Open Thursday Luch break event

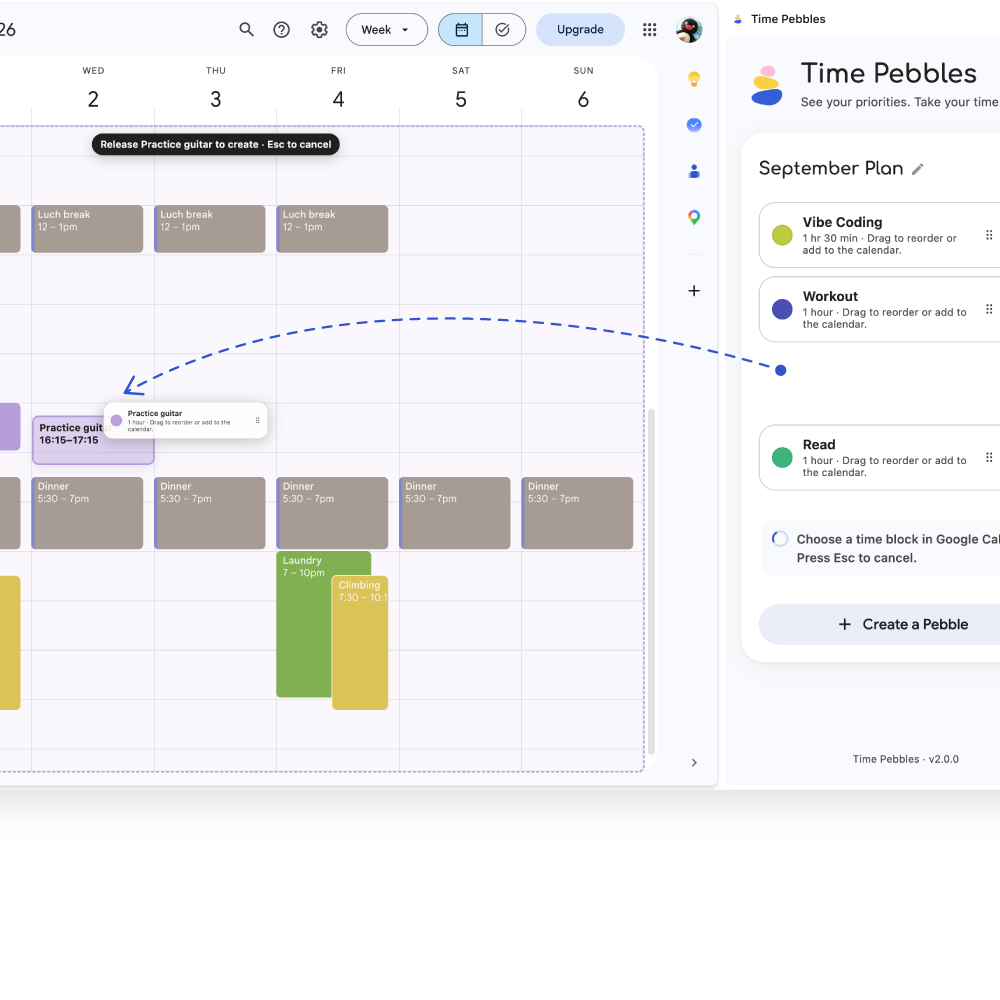pyautogui.click(x=210, y=229)
